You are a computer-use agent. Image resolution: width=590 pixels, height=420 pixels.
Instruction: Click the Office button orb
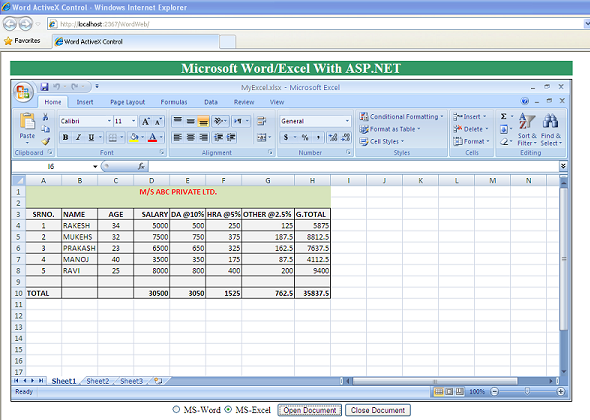23,92
